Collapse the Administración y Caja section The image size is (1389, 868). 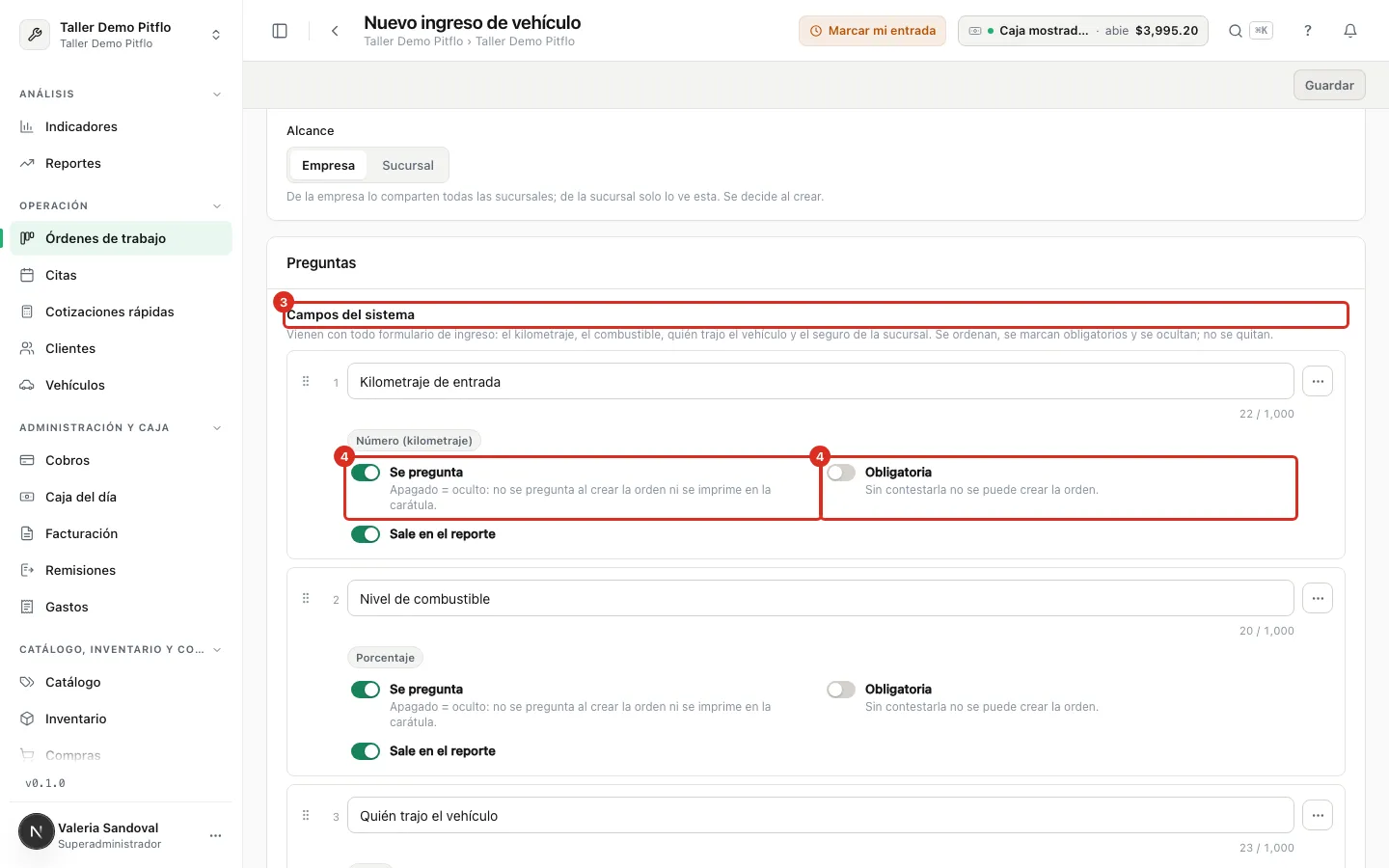coord(217,427)
